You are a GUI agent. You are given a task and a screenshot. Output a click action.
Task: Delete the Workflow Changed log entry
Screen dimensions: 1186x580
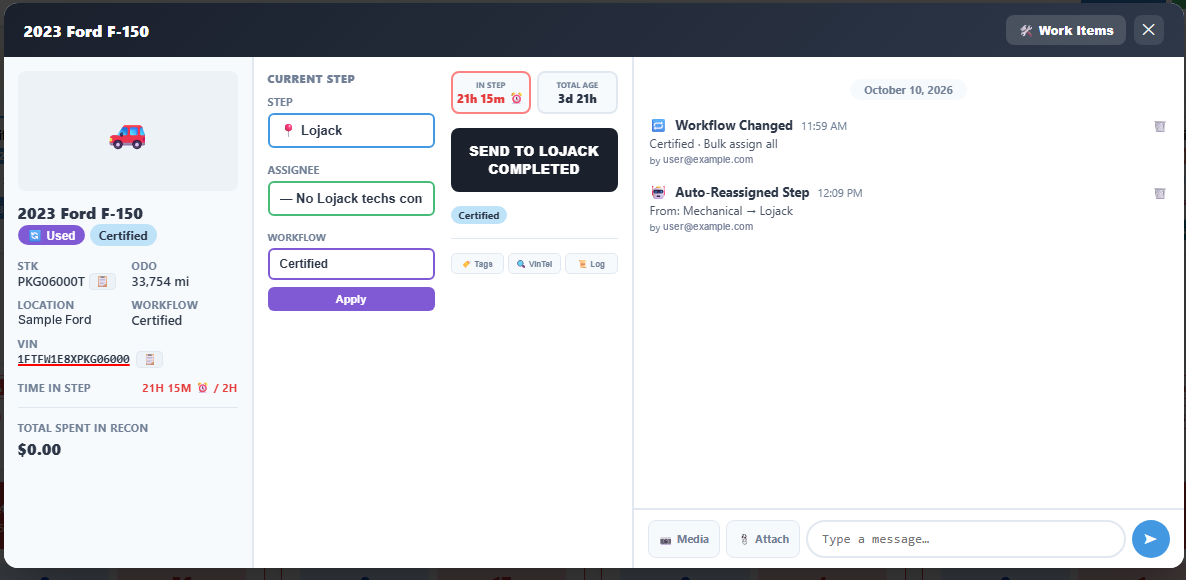pyautogui.click(x=1160, y=126)
